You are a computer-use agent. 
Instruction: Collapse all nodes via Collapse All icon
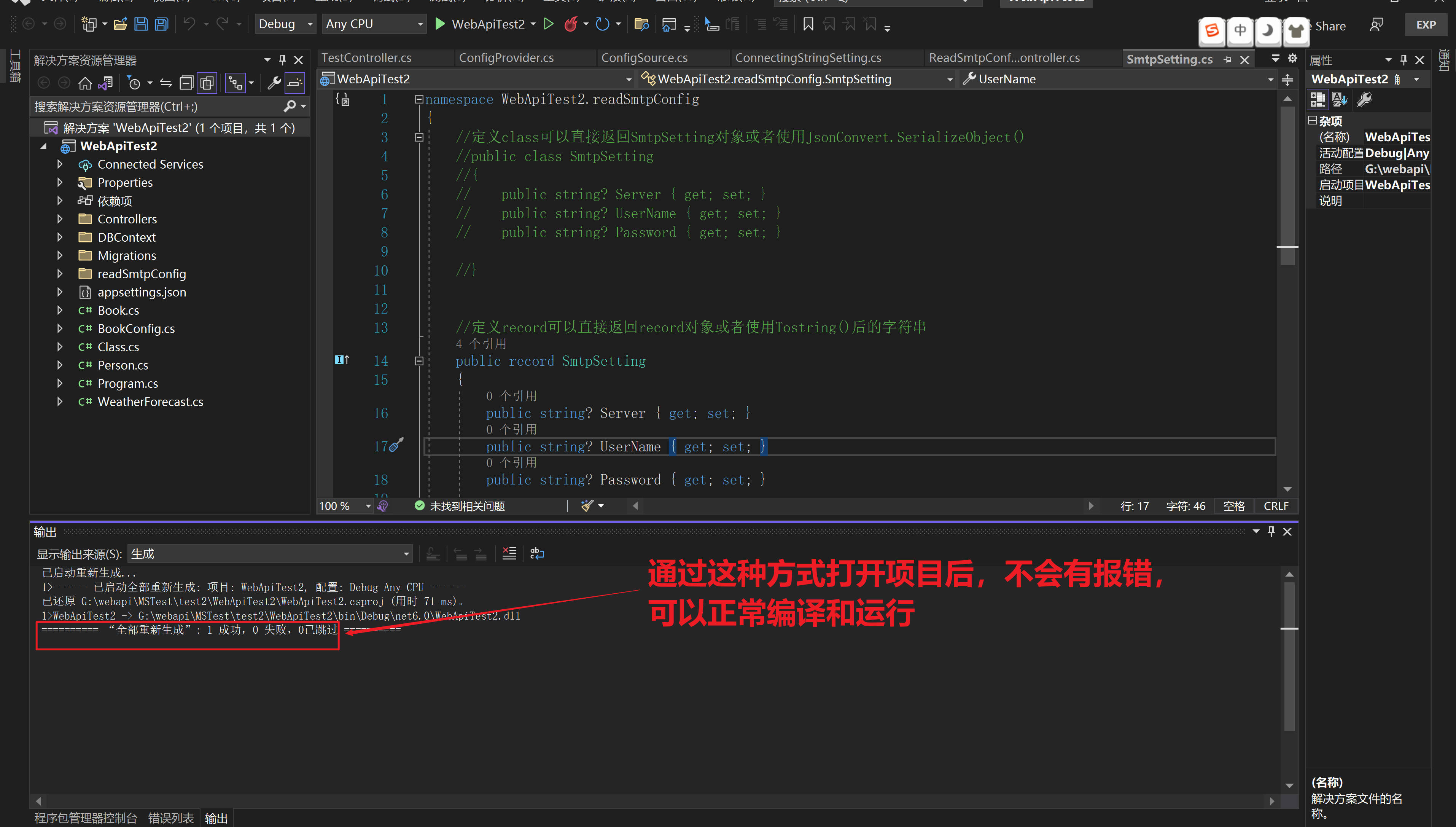[x=186, y=82]
